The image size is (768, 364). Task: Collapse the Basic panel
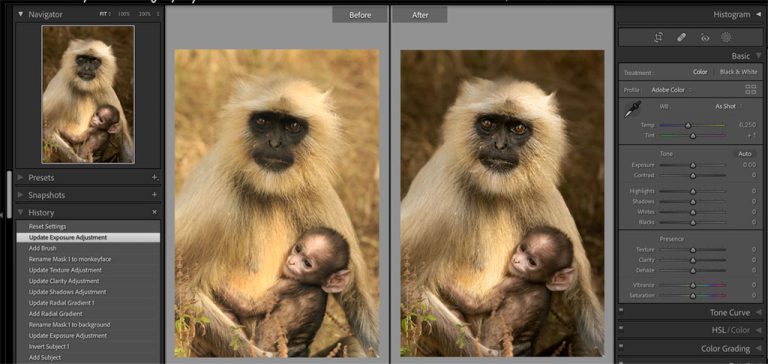(x=758, y=56)
